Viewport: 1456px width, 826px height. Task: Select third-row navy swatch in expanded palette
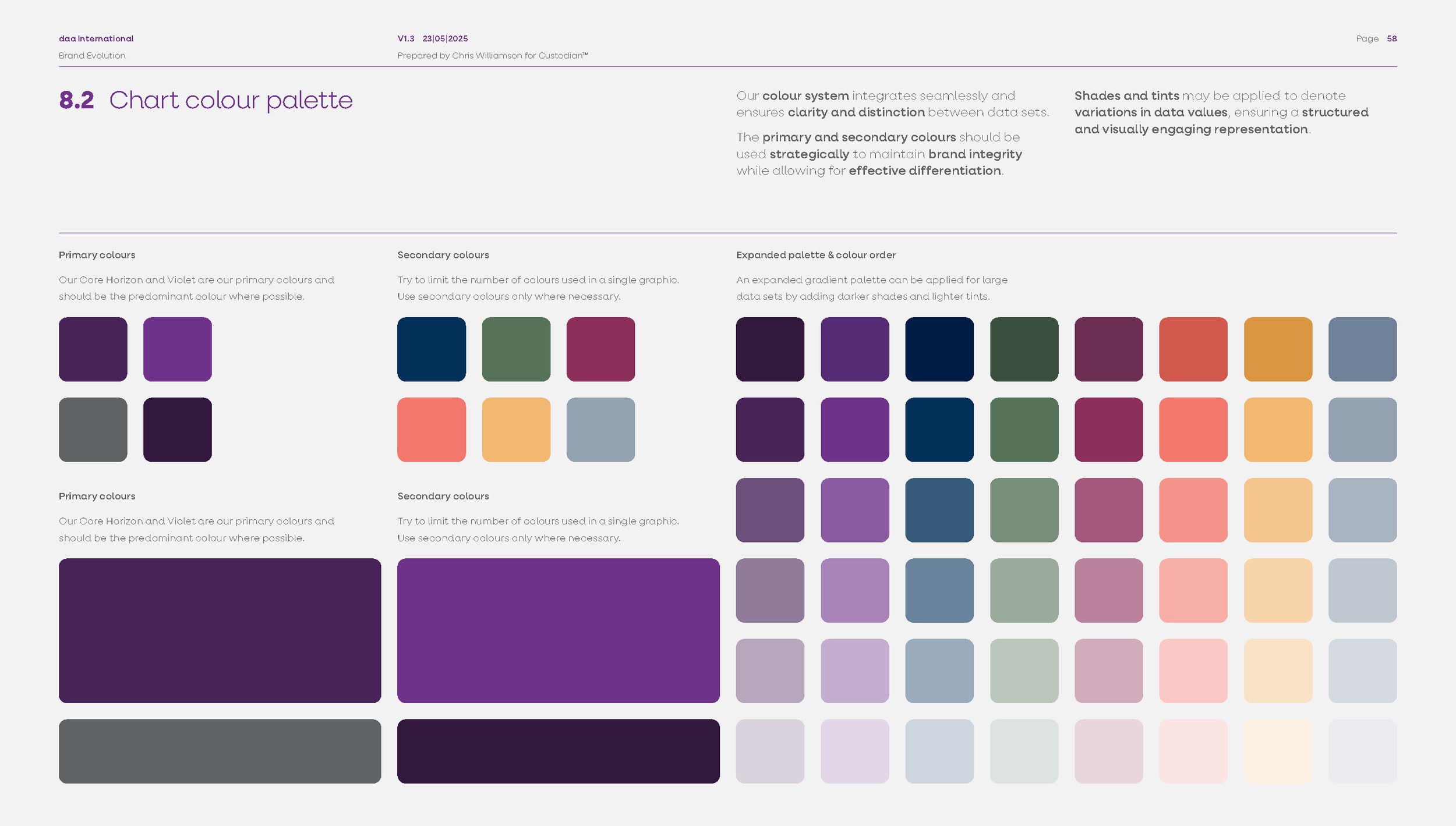click(x=939, y=510)
